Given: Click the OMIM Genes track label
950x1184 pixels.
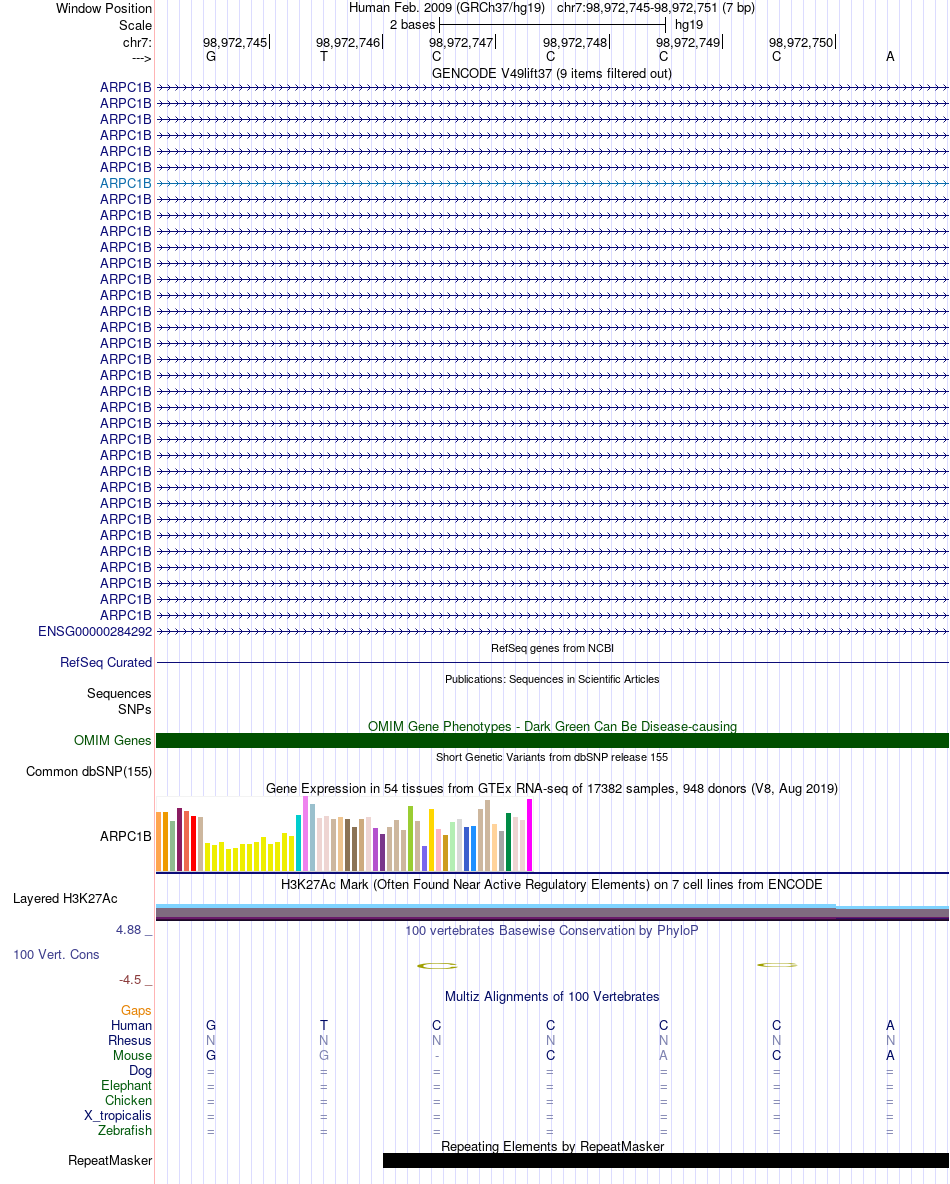Looking at the screenshot, I should click(113, 741).
